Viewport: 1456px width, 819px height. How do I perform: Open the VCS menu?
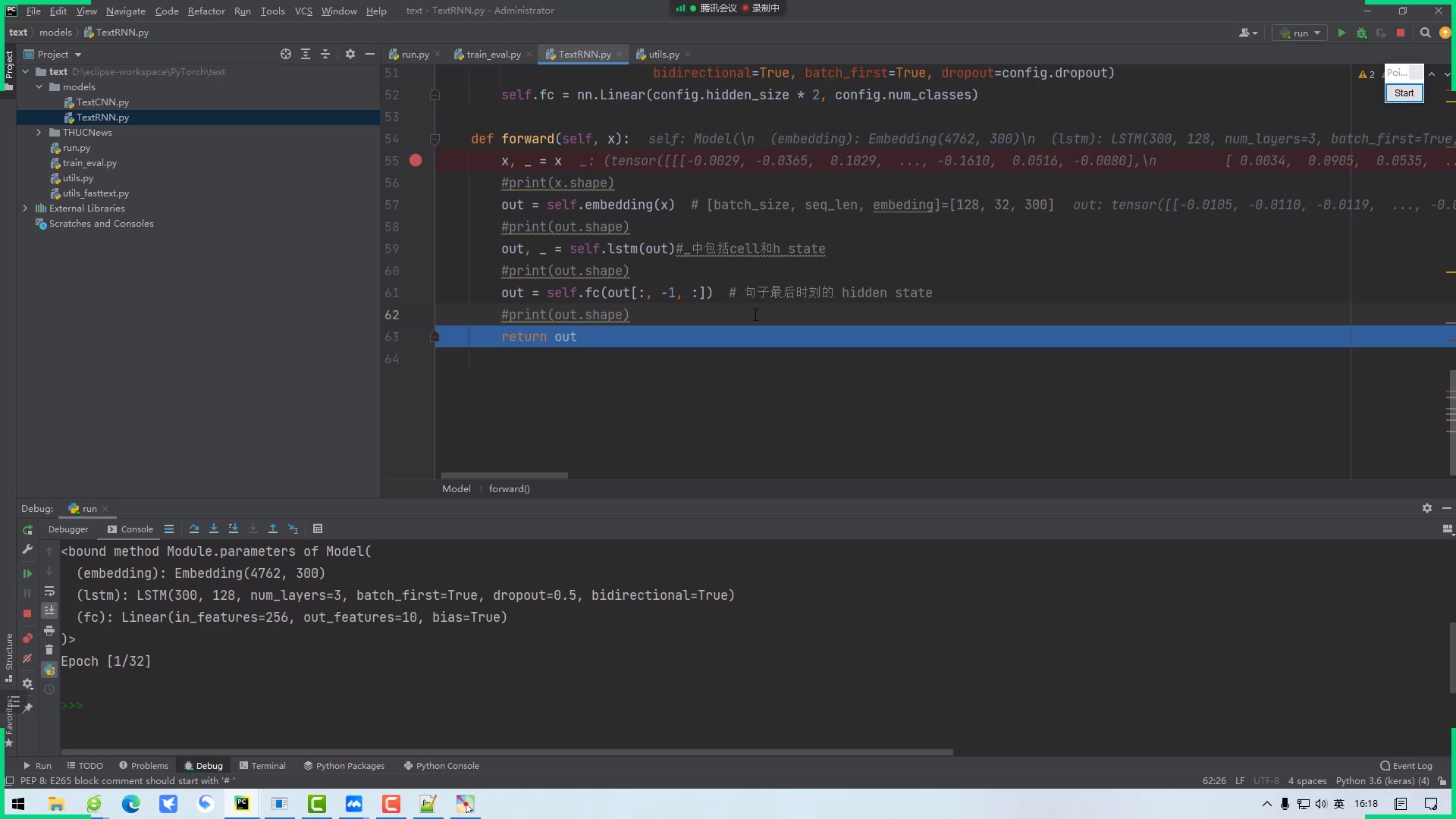coord(303,11)
